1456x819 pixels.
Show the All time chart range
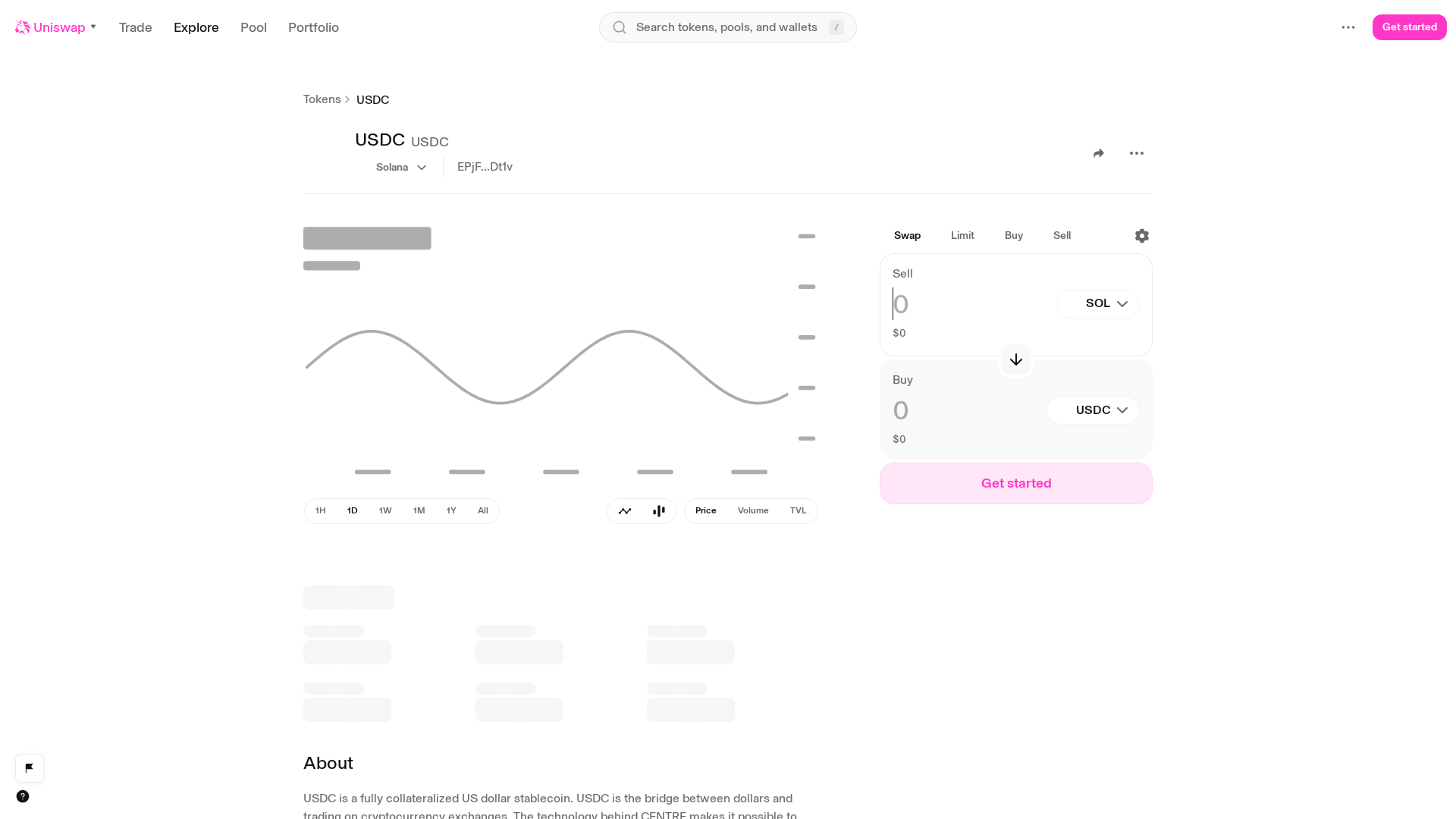(x=483, y=511)
